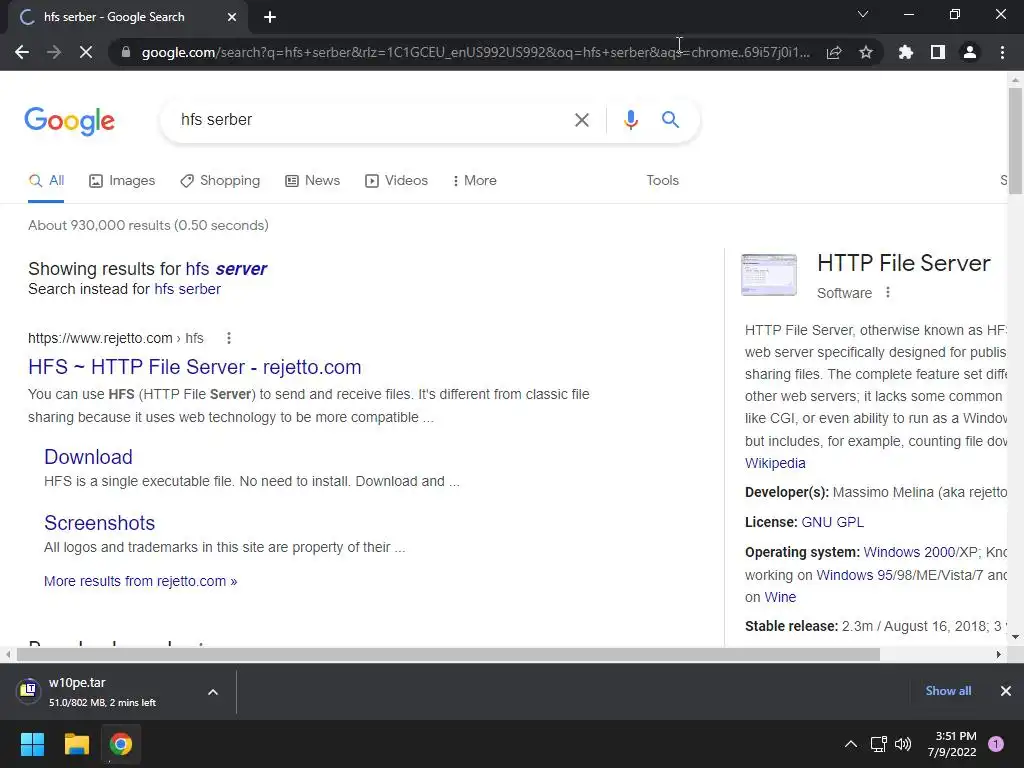
Task: Switch to the Images tab
Action: pos(122,181)
